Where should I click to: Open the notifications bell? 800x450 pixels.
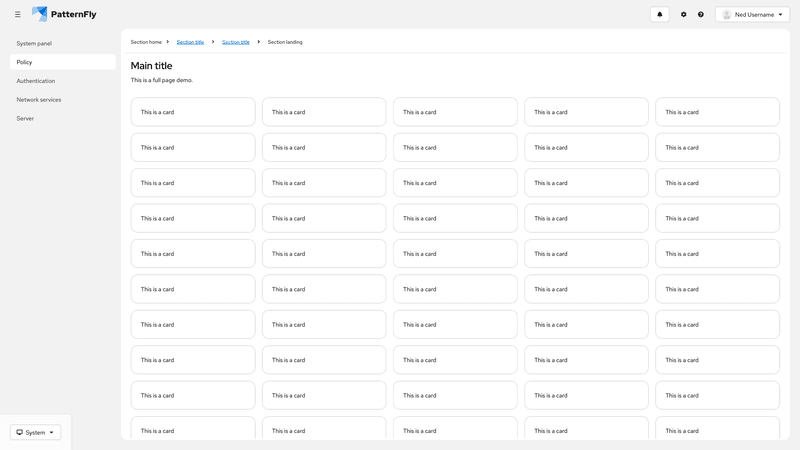(659, 14)
